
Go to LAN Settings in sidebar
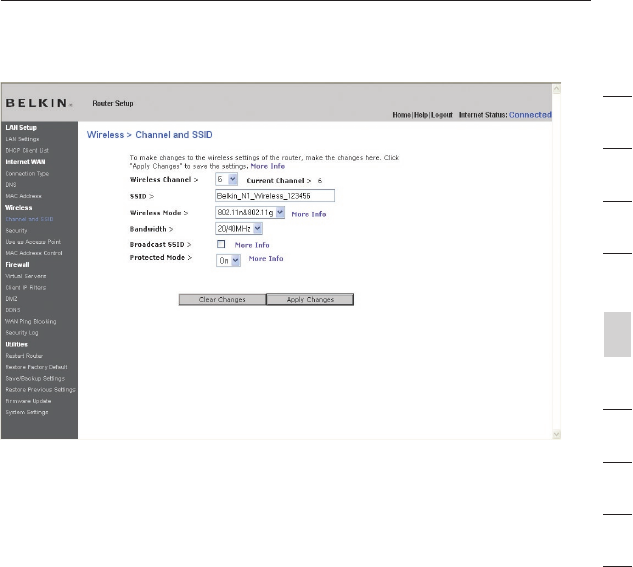[x=22, y=138]
